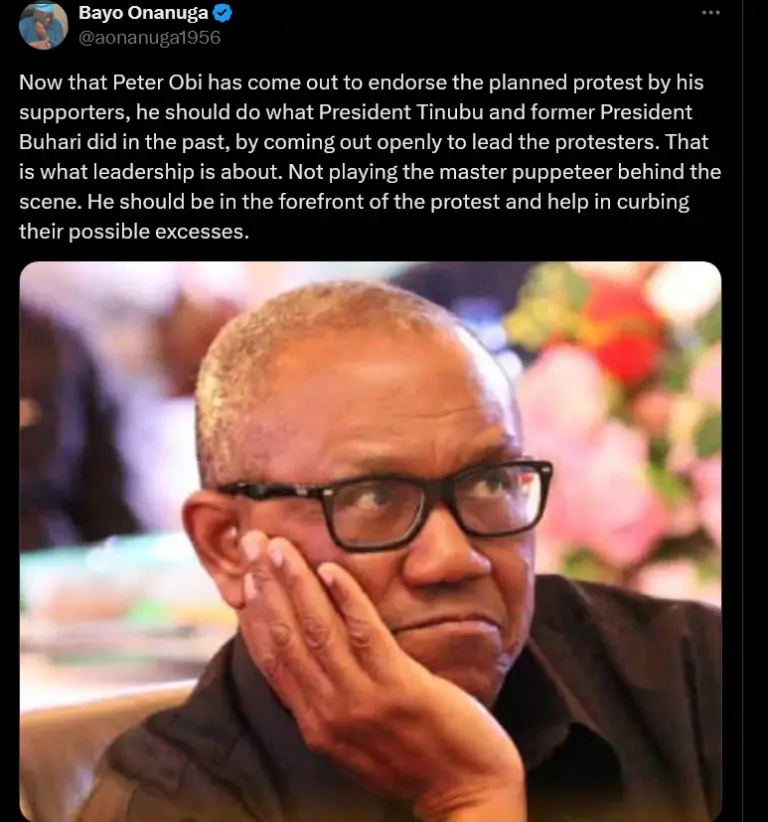This screenshot has width=768, height=822.
Task: Click the blue verified badge
Action: tap(223, 13)
